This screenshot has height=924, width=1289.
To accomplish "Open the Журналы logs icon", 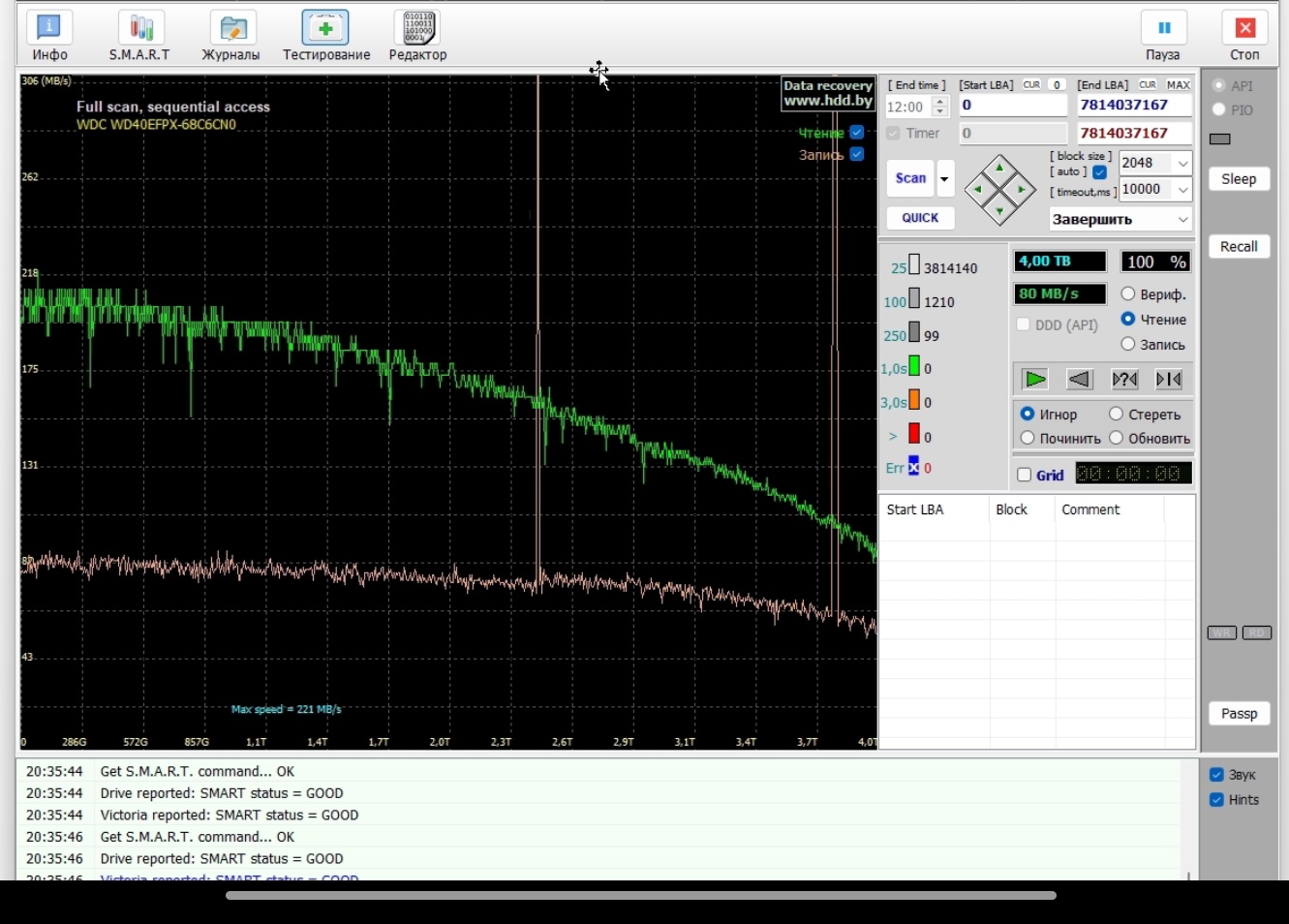I will [230, 36].
